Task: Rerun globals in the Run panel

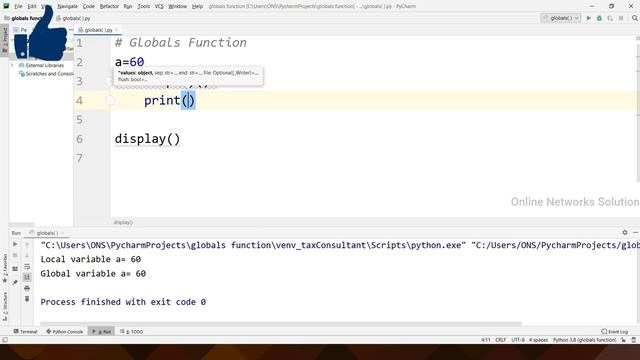Action: 15,244
